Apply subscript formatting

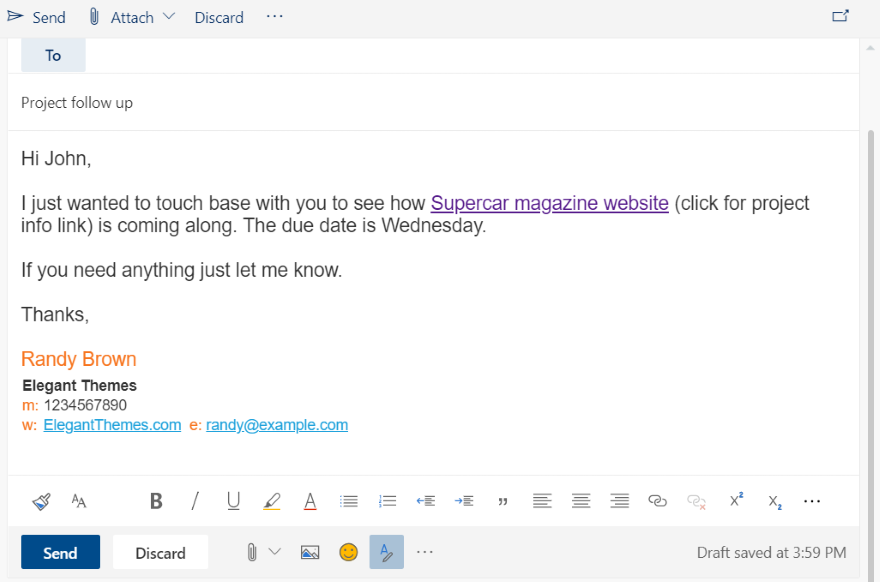[x=775, y=502]
